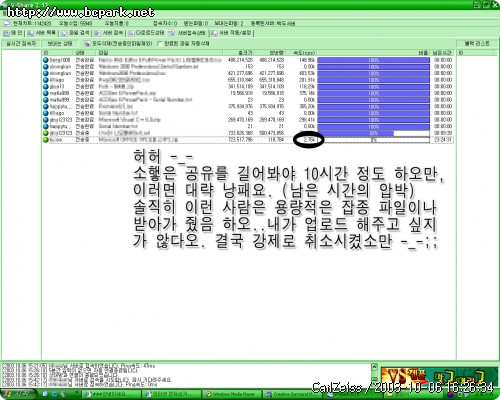This screenshot has width=500, height=400.
Task: Click the globe icon of the 375,934,976 row
Action: pyautogui.click(x=46, y=107)
